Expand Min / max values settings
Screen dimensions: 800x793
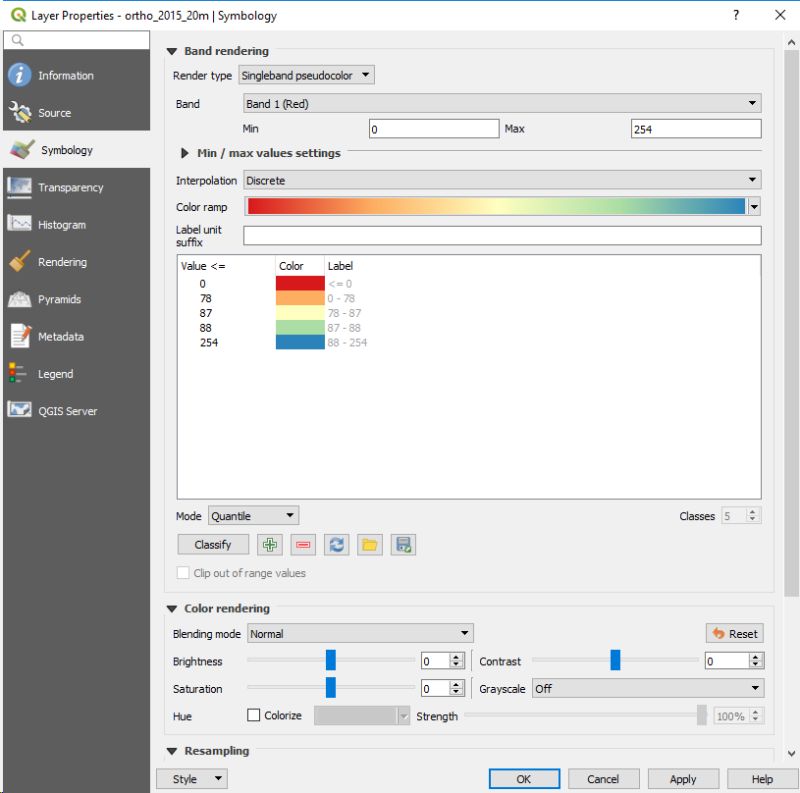click(185, 154)
